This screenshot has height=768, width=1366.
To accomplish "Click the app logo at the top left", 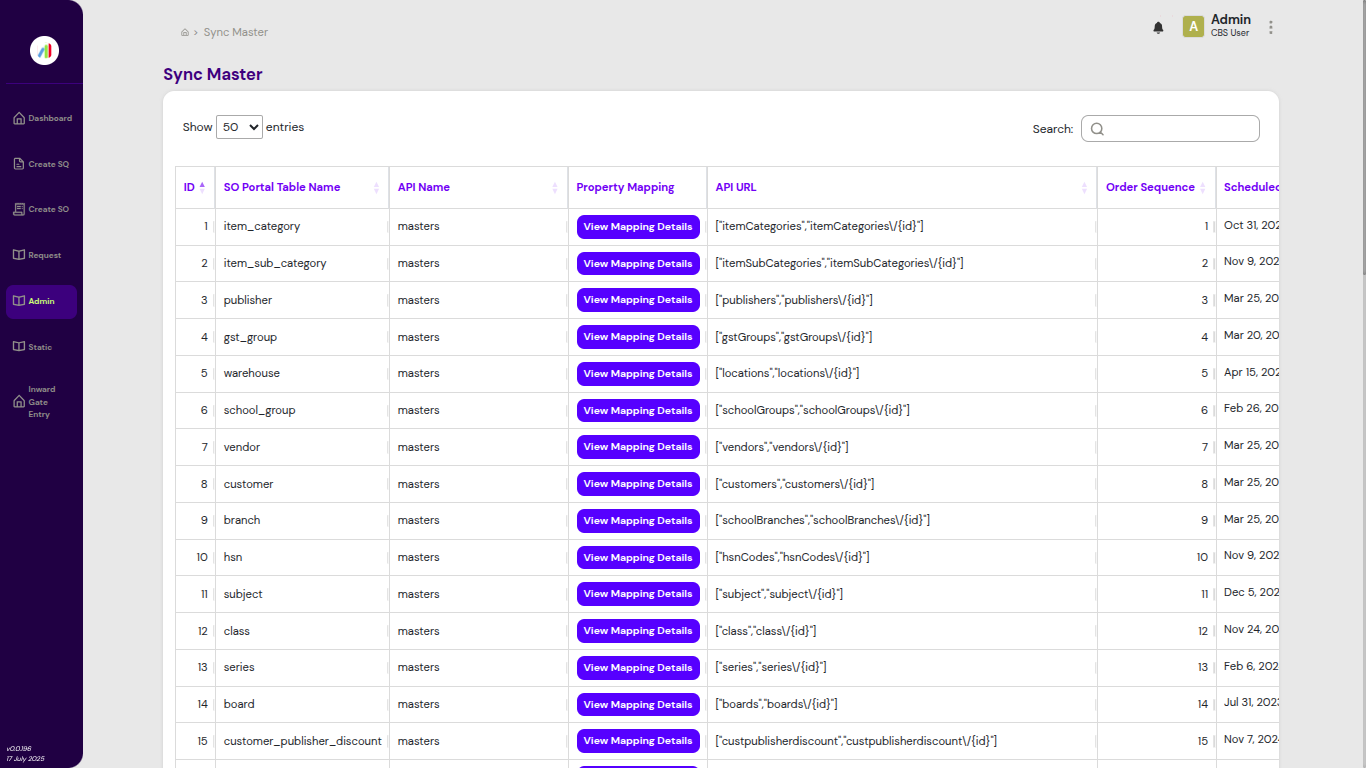I will tap(43, 50).
